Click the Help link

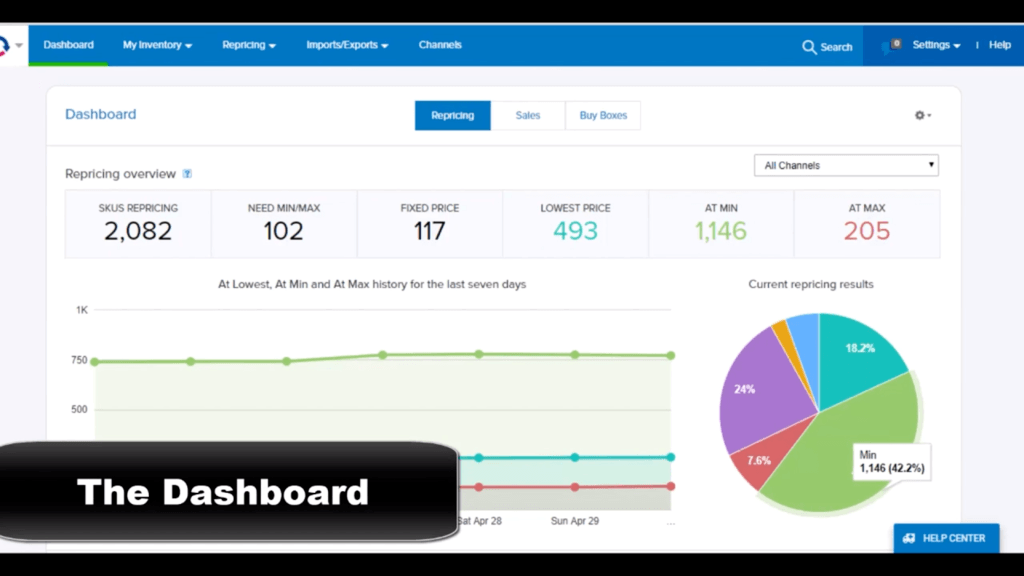click(999, 45)
